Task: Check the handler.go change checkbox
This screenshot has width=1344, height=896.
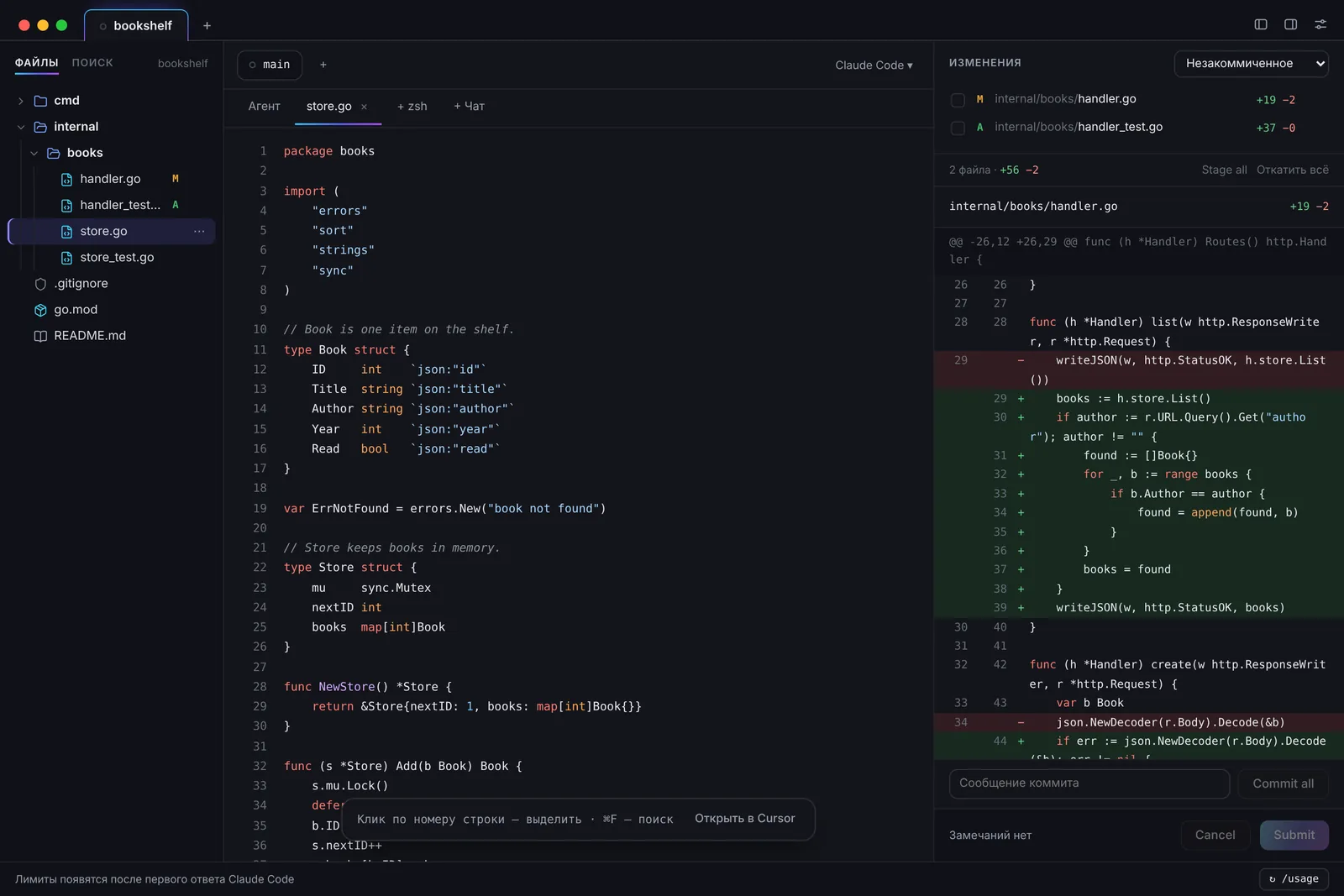Action: [x=958, y=100]
